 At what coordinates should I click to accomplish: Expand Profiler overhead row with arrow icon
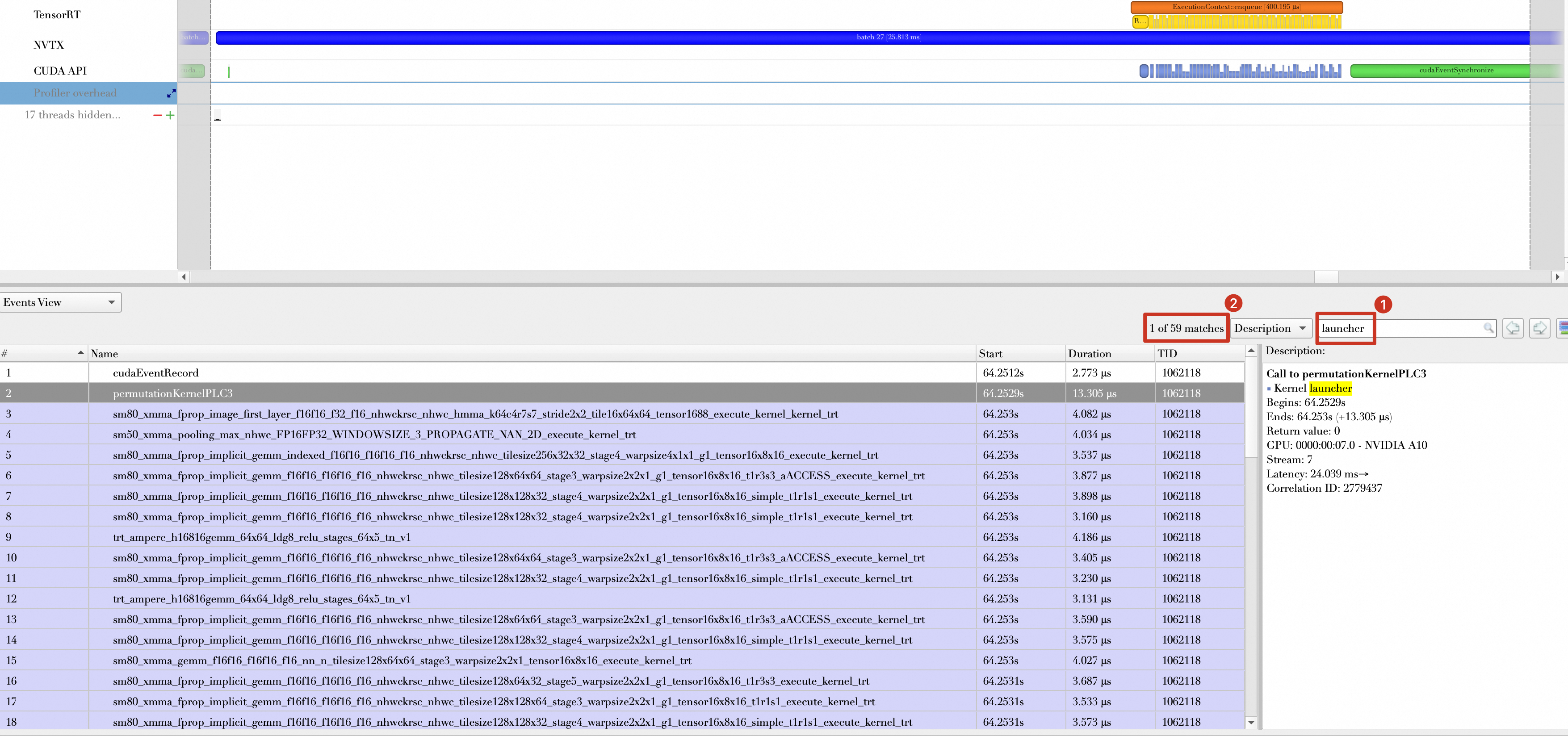171,93
